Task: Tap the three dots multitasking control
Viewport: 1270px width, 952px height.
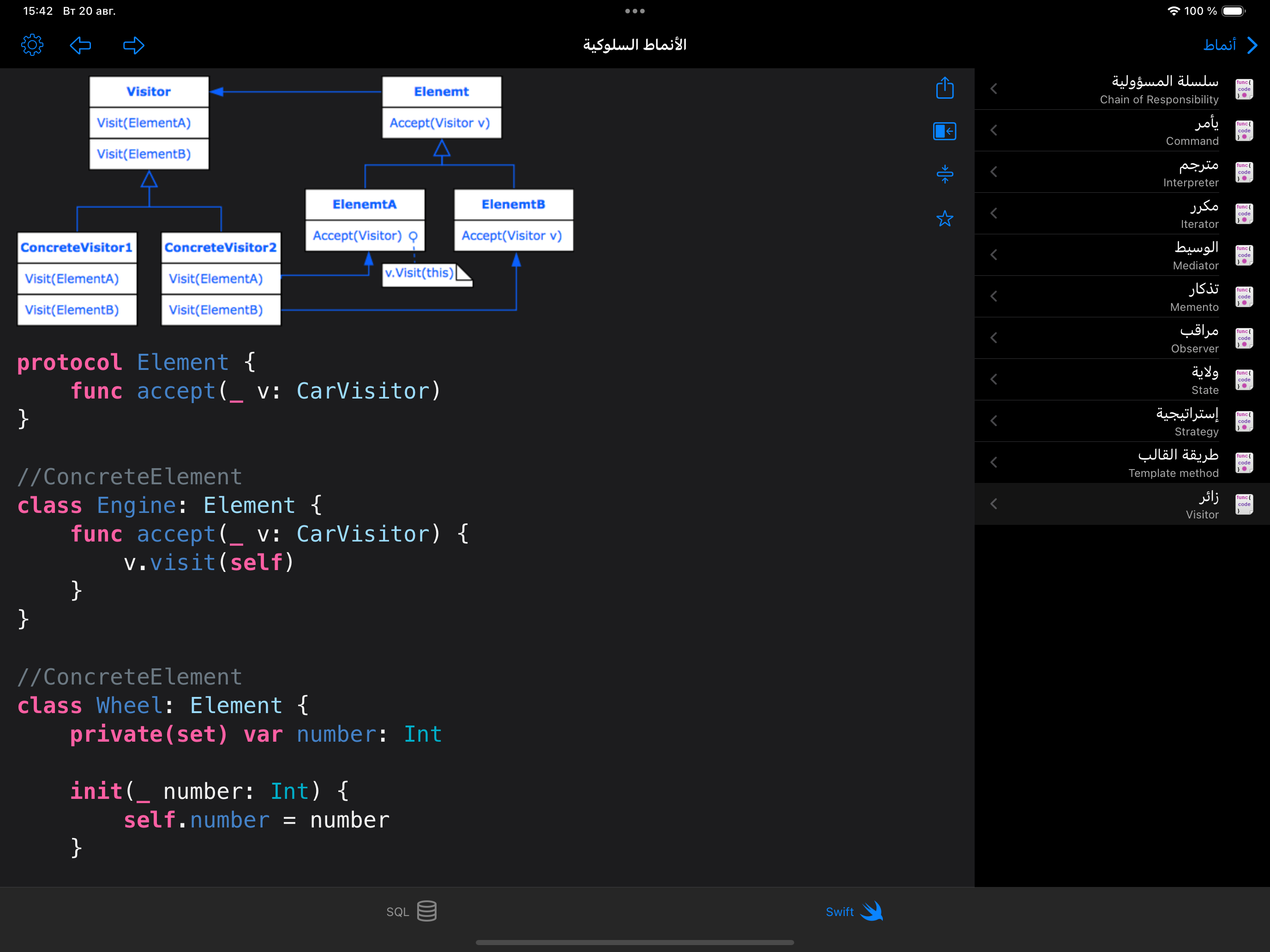Action: click(x=635, y=11)
